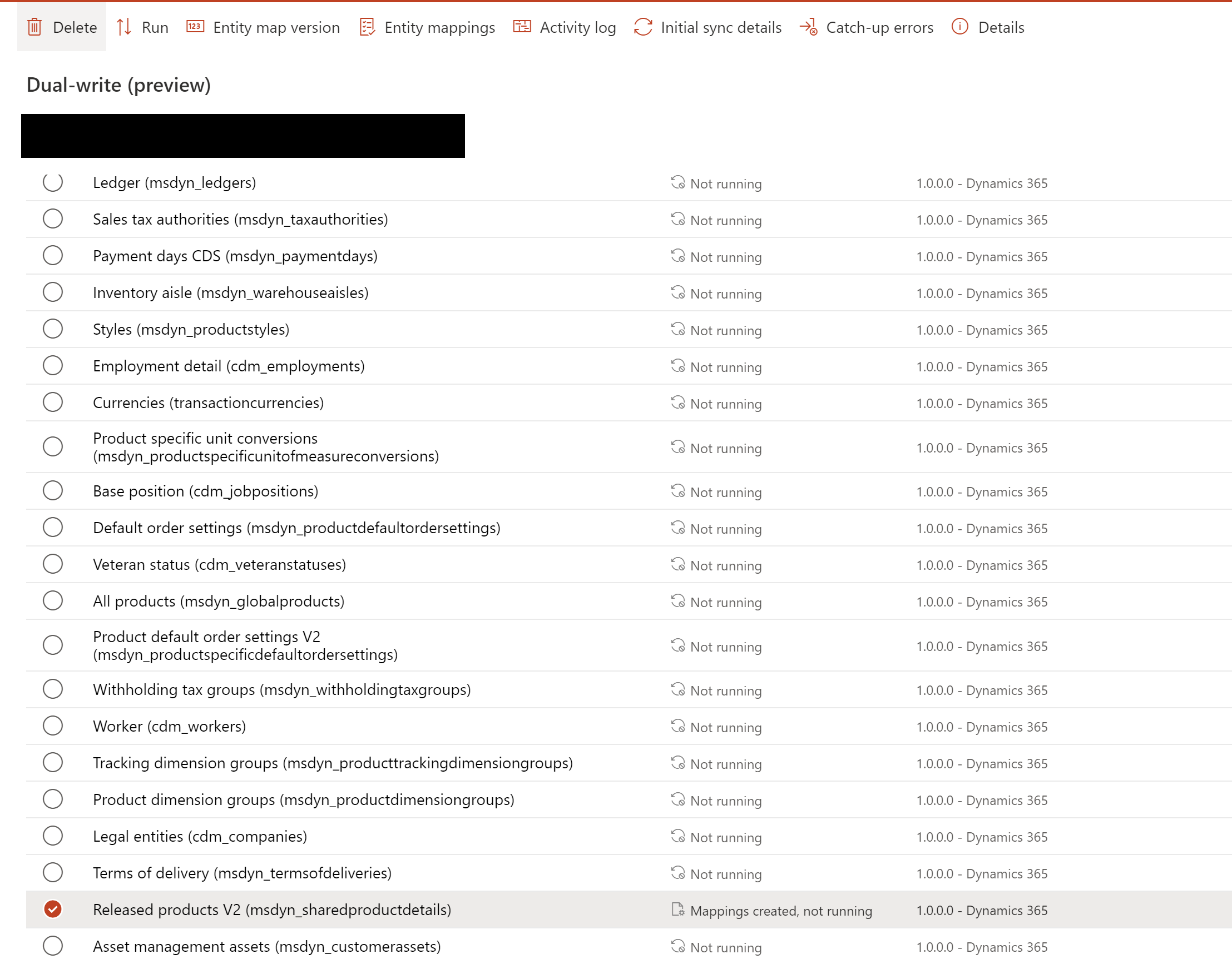The width and height of the screenshot is (1232, 969).
Task: Click the Delete trash can icon
Action: 34,27
